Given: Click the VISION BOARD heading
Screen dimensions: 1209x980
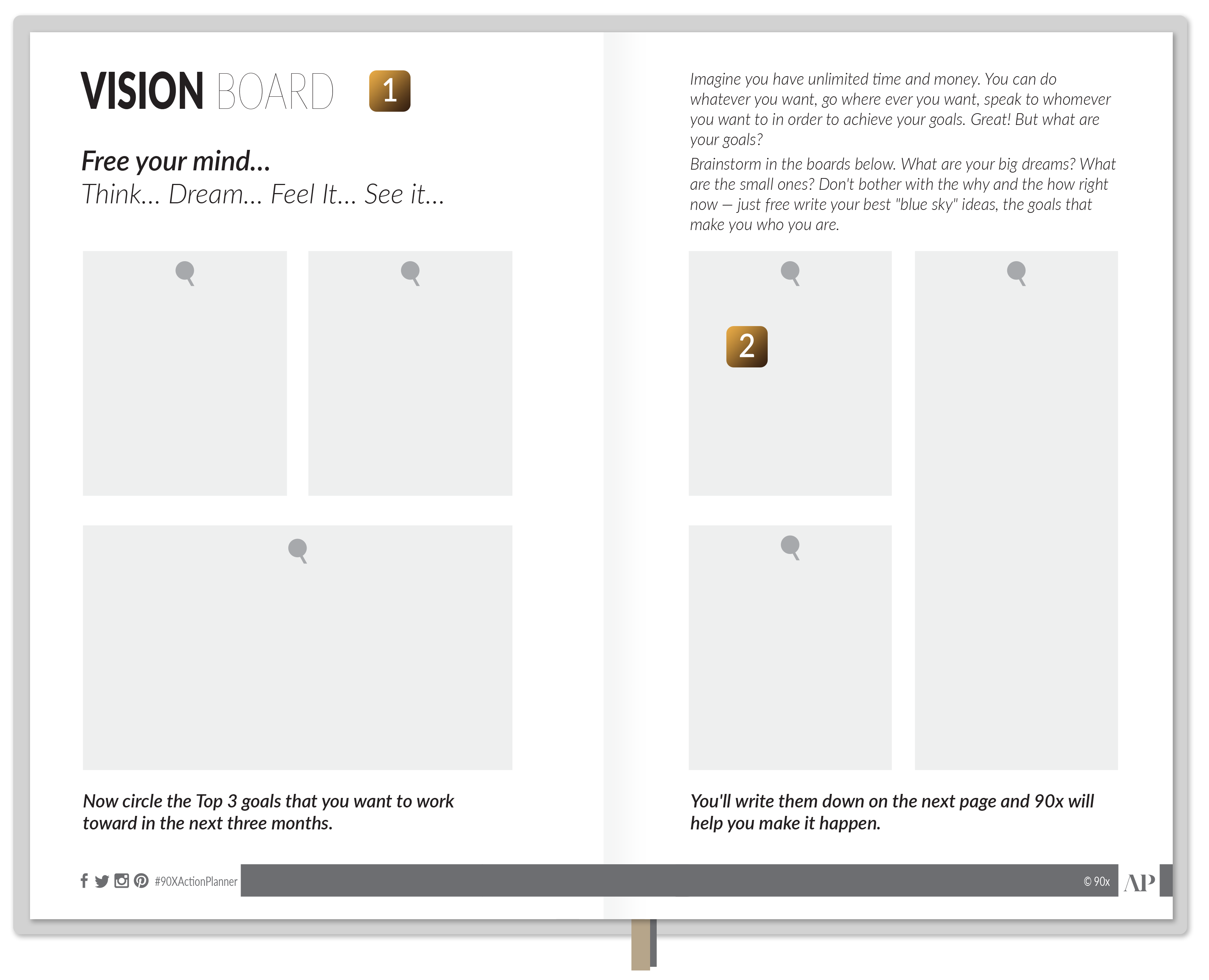Looking at the screenshot, I should (207, 91).
